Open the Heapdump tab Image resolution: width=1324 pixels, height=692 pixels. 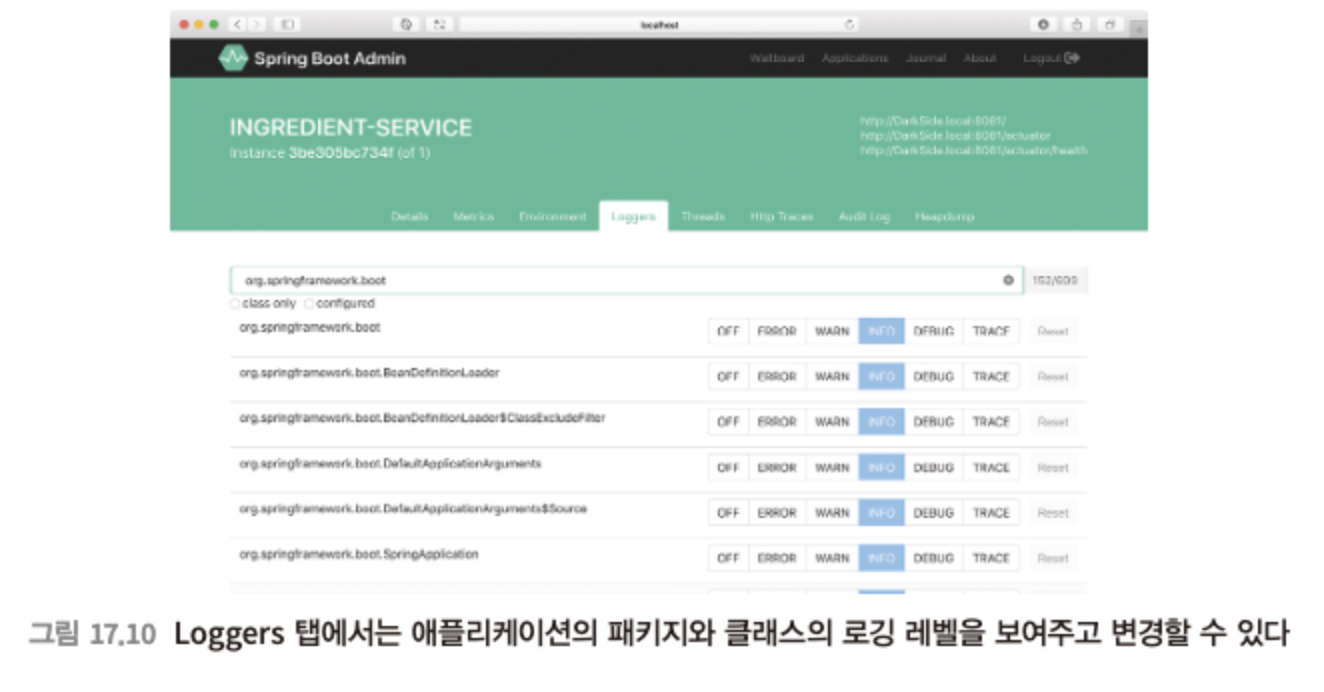(x=944, y=216)
